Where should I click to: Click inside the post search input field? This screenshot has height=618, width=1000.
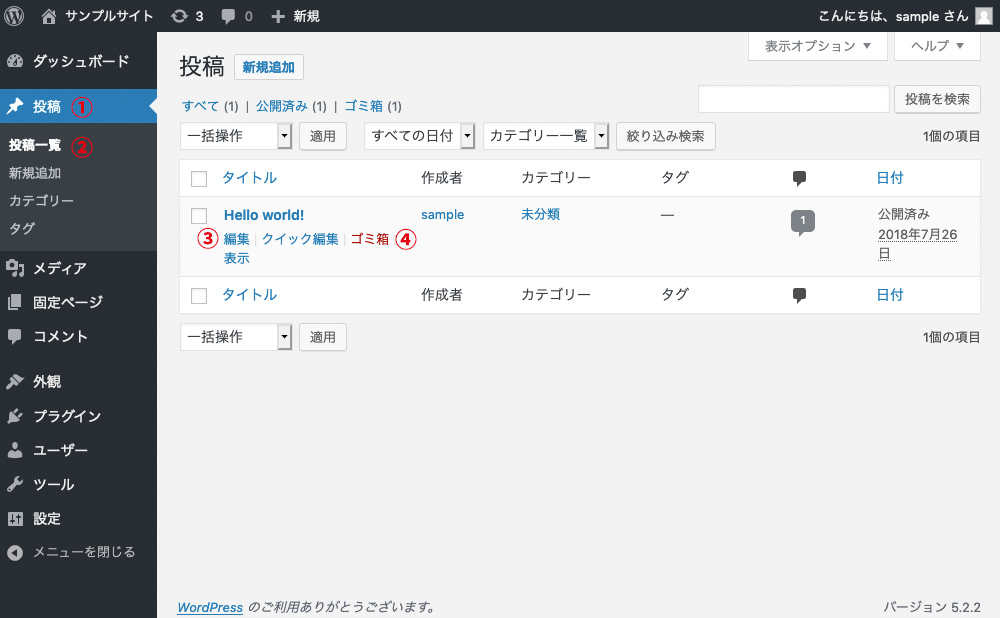tap(793, 99)
